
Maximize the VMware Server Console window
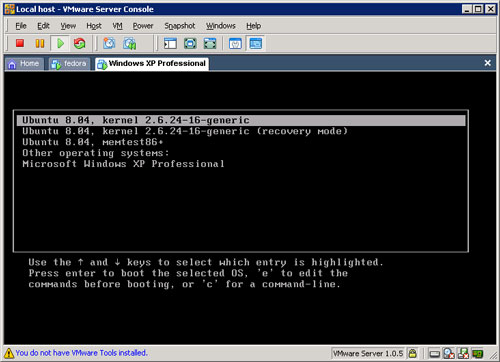(x=478, y=9)
